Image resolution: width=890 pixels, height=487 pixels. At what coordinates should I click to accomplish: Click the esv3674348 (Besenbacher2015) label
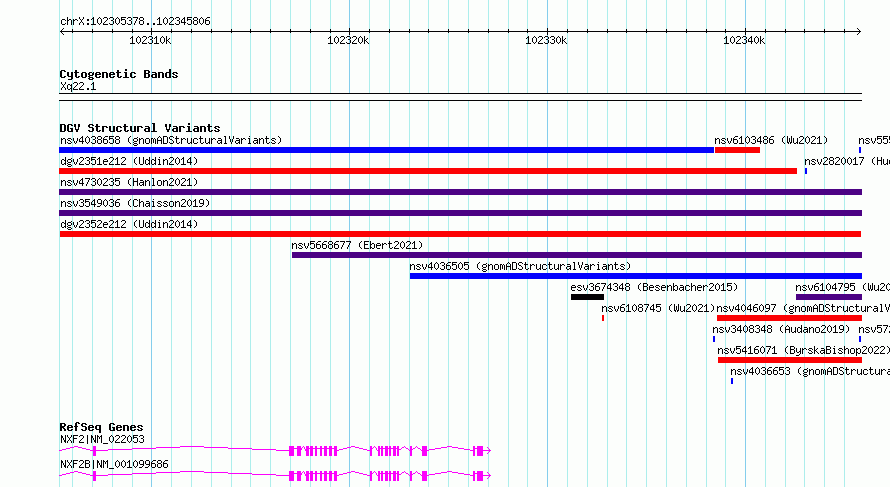pyautogui.click(x=654, y=287)
